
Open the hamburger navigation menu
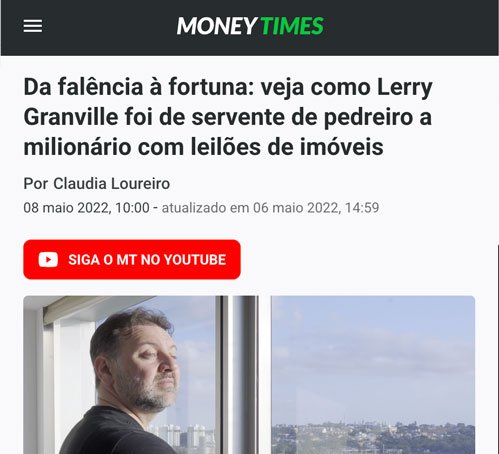pos(33,26)
